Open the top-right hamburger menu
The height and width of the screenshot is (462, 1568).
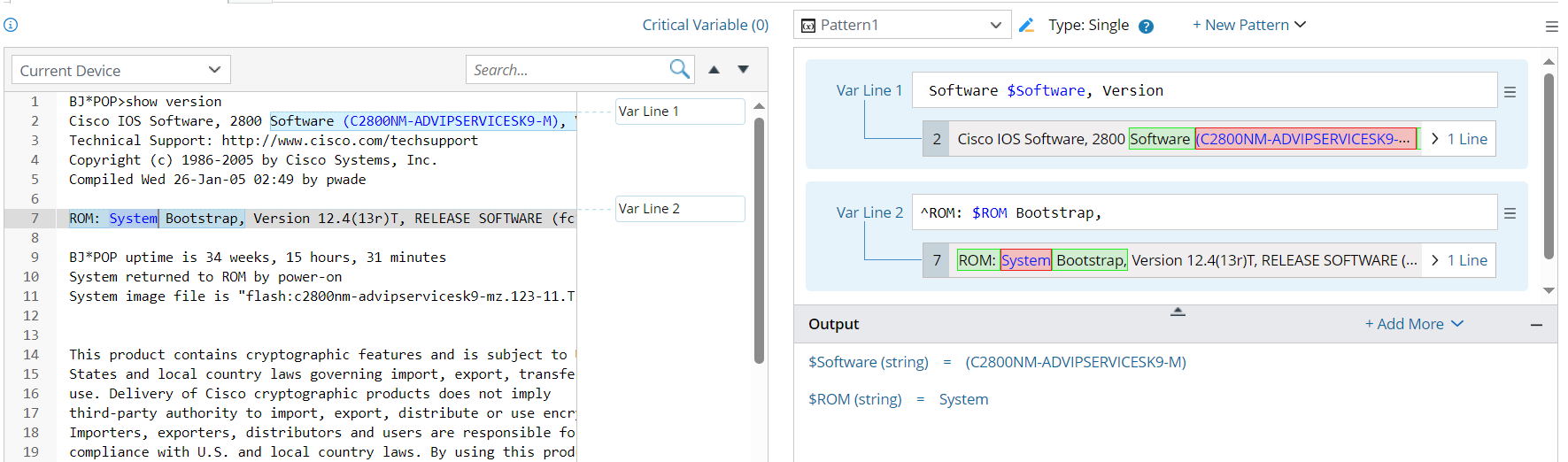1551,27
